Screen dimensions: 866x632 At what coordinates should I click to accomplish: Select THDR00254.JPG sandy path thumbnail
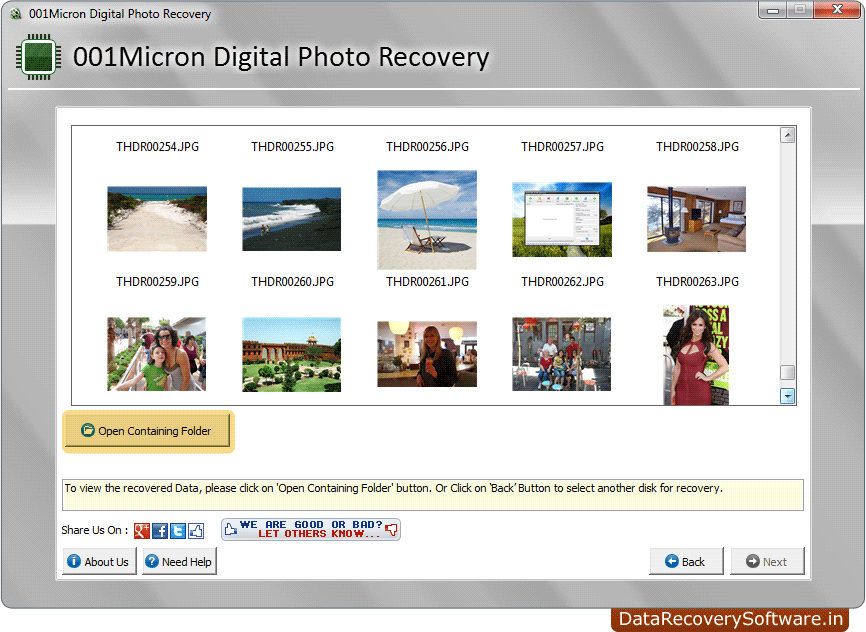tap(157, 219)
